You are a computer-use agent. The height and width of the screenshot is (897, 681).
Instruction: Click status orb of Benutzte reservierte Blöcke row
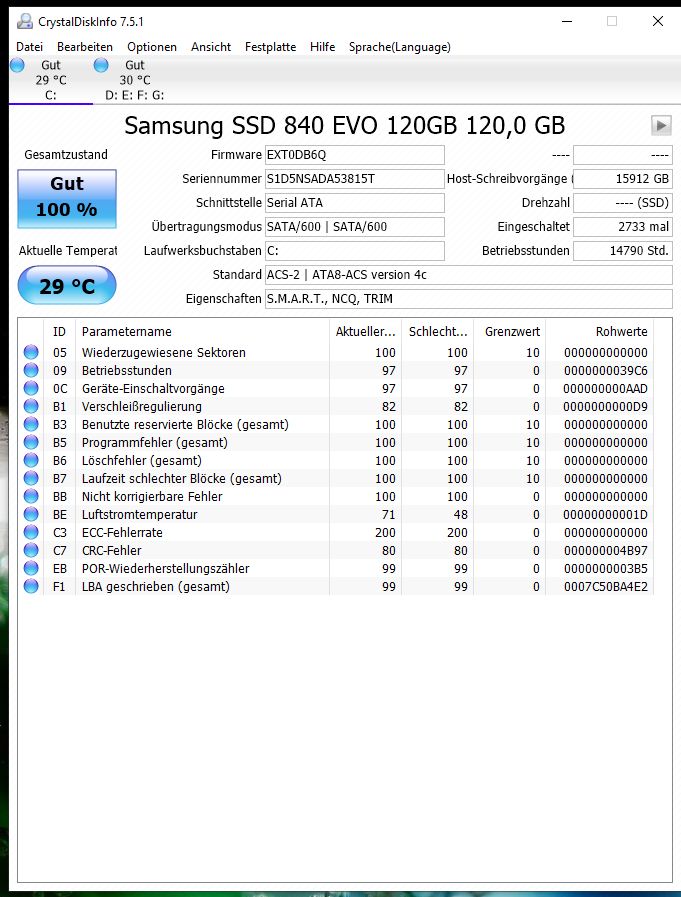click(x=31, y=424)
